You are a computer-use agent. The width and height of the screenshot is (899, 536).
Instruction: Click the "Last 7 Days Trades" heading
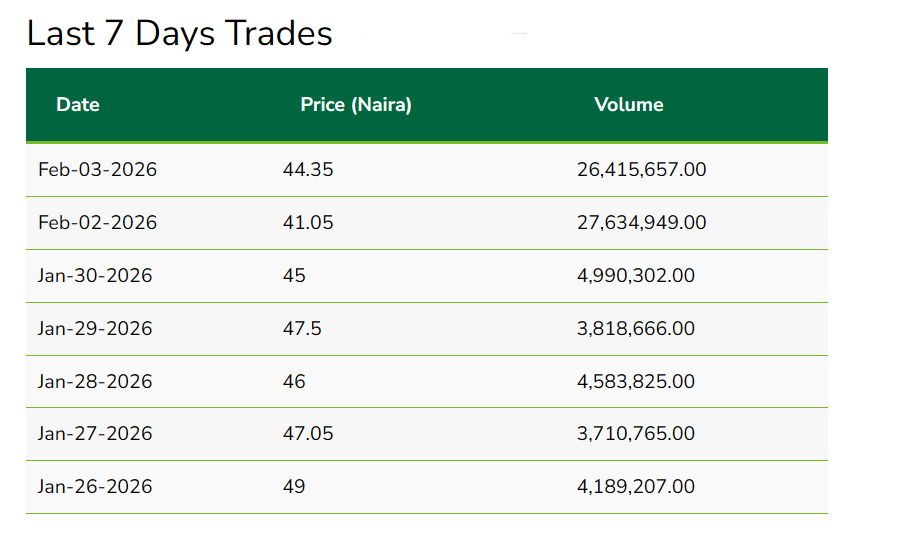coord(179,34)
